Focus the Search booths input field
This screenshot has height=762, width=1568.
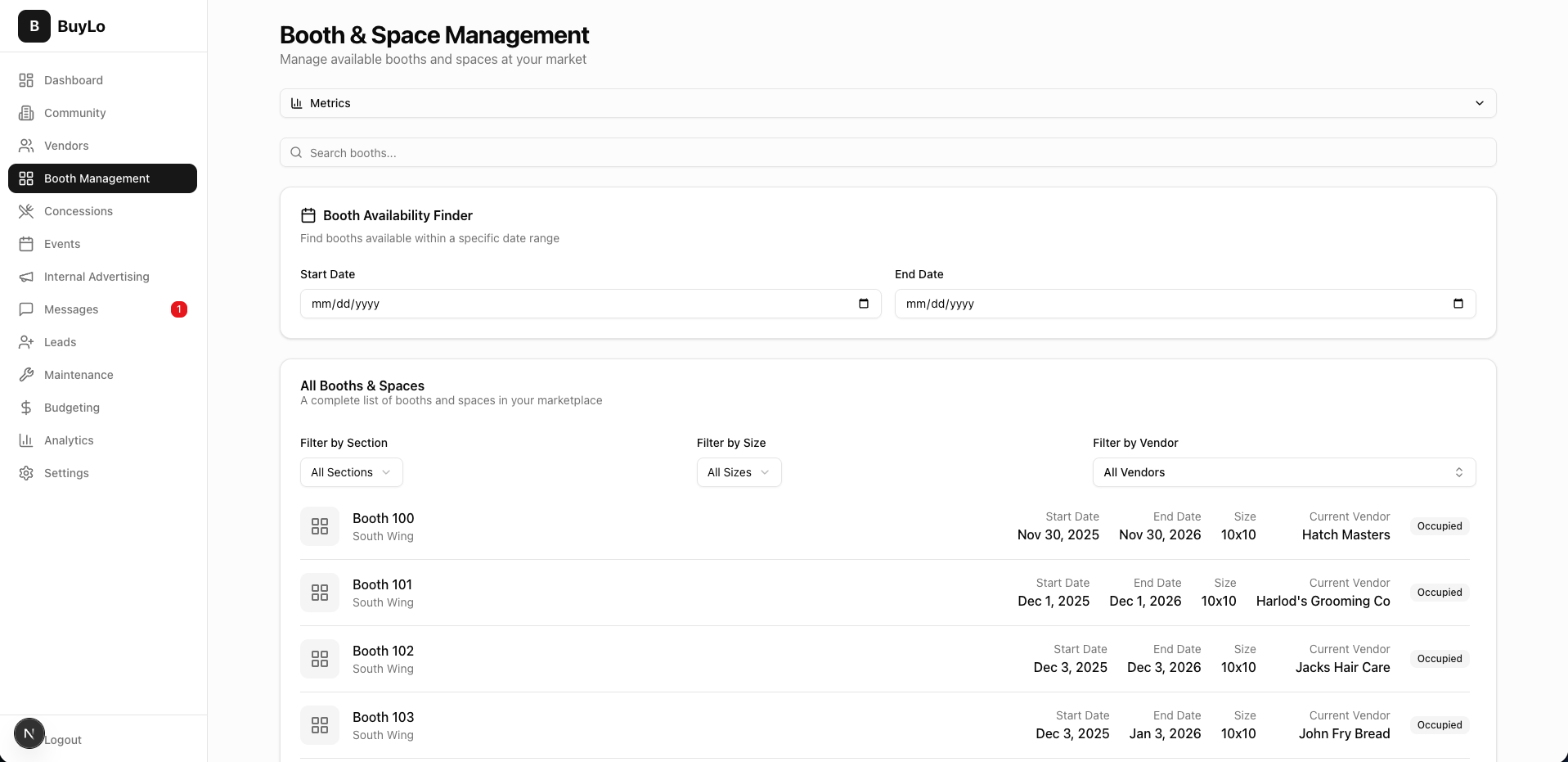(x=887, y=153)
